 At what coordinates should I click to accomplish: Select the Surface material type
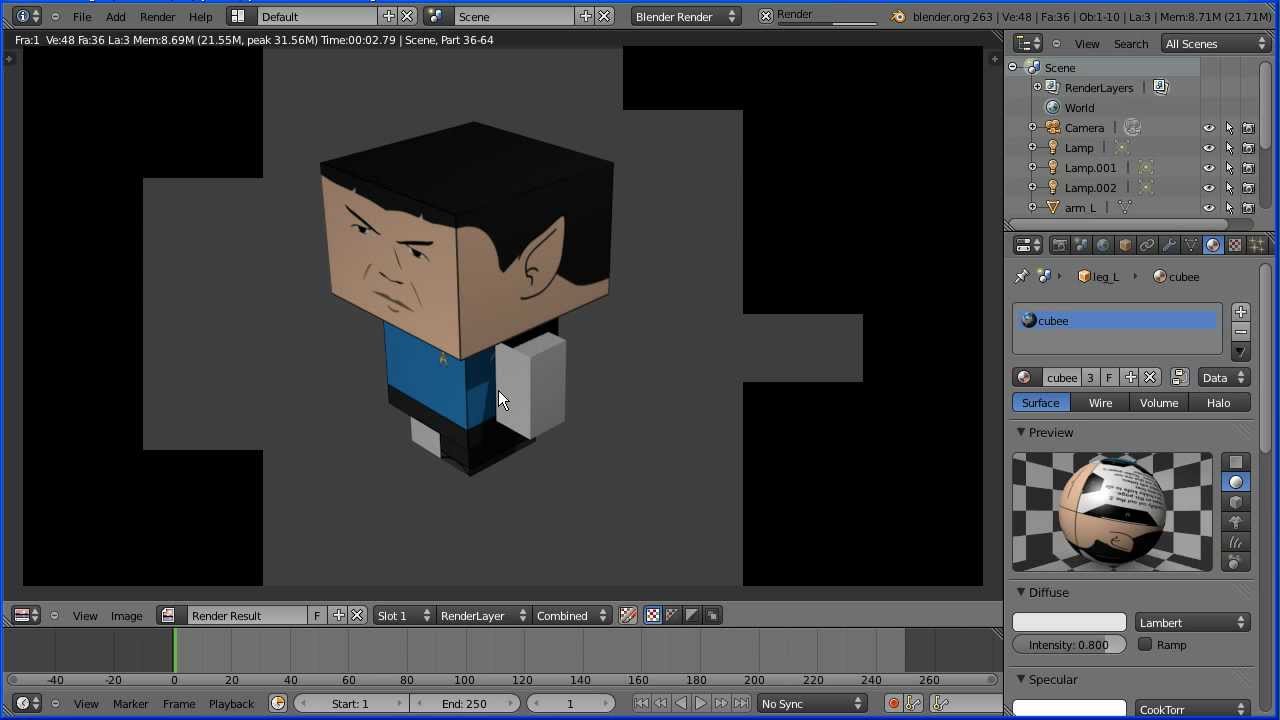[1041, 403]
